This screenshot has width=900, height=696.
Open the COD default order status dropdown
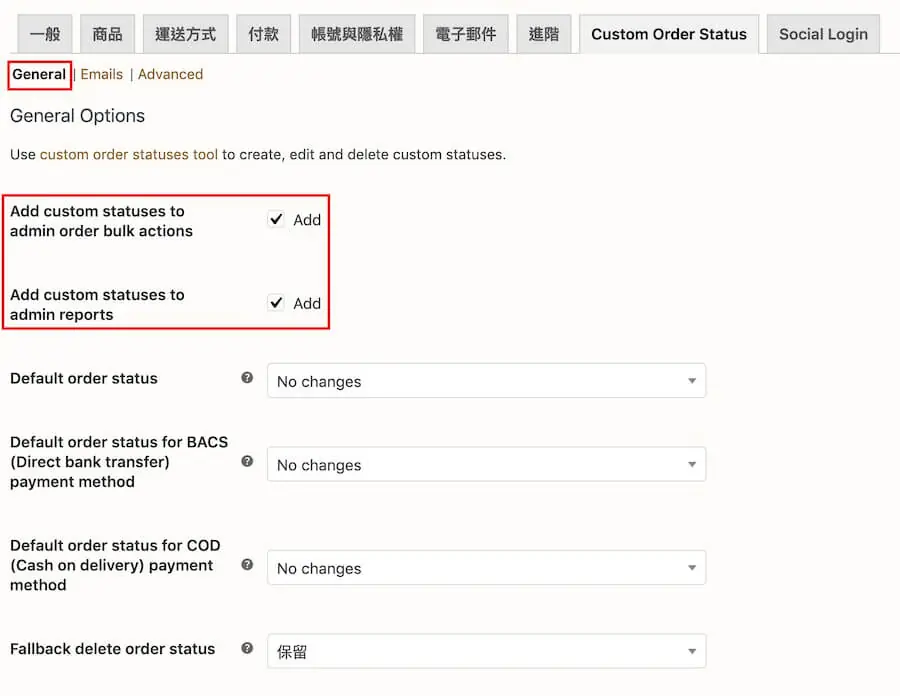pos(486,567)
